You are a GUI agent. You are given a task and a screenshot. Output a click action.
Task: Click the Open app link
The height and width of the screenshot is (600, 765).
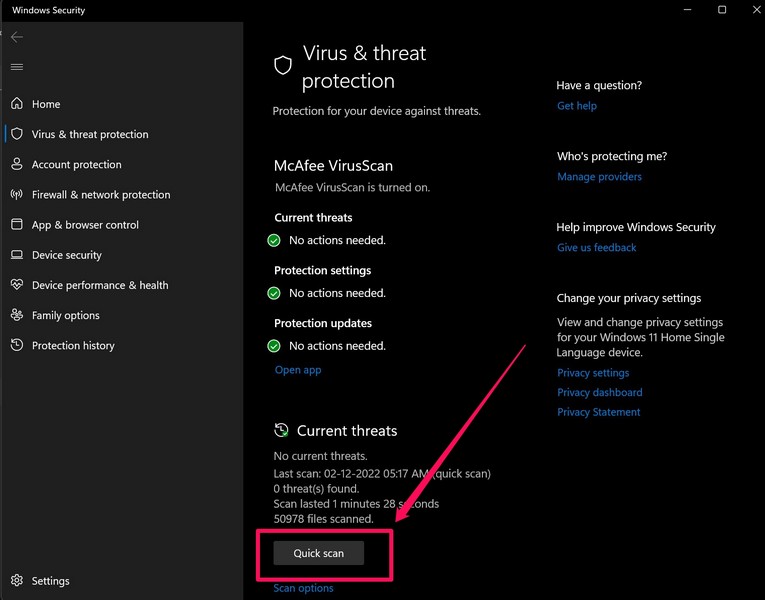(298, 370)
